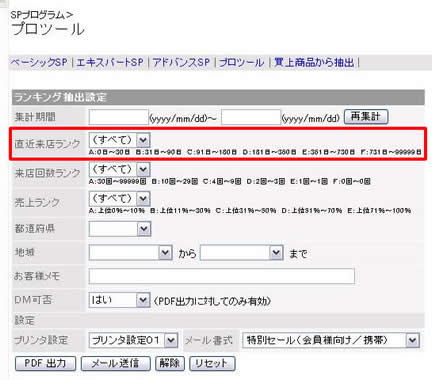Open the 来店回数ランク dropdown

(x=120, y=169)
